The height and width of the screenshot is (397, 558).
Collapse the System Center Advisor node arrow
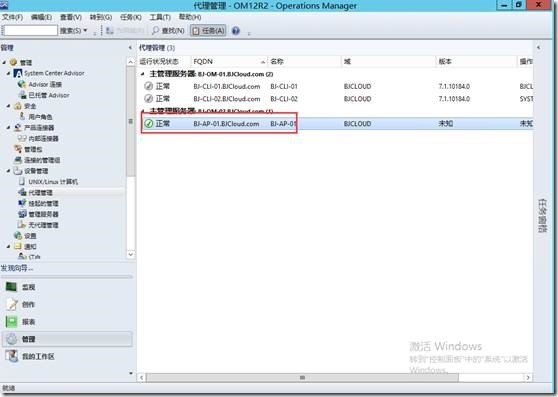9,73
